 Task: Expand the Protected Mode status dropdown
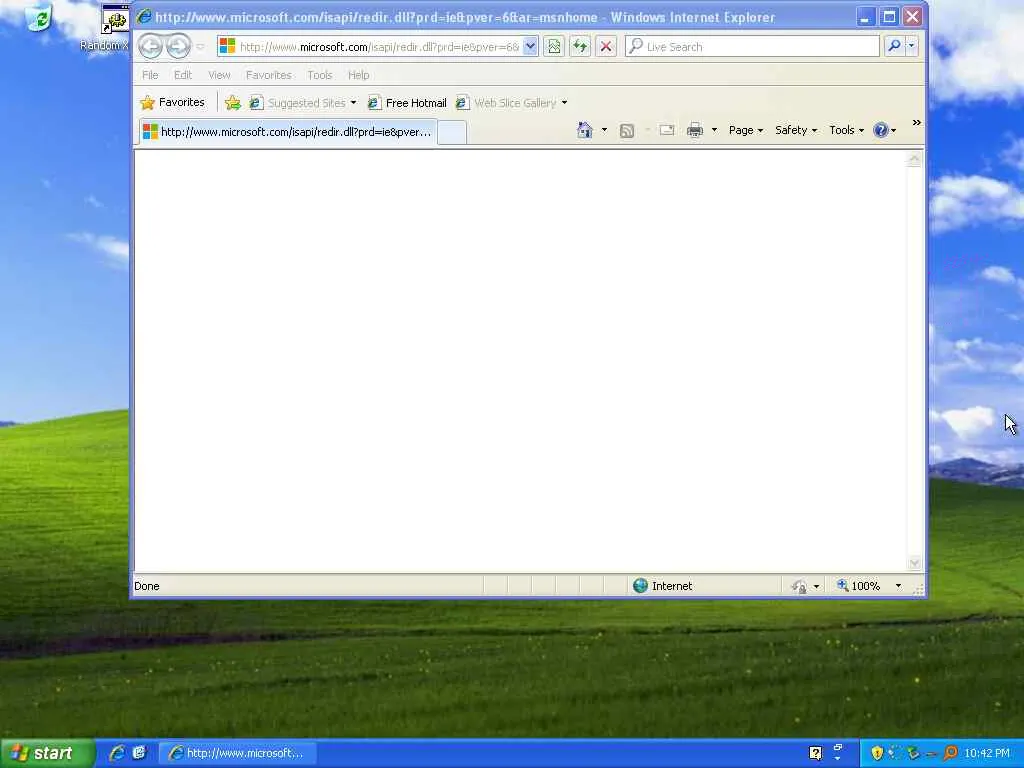[816, 586]
